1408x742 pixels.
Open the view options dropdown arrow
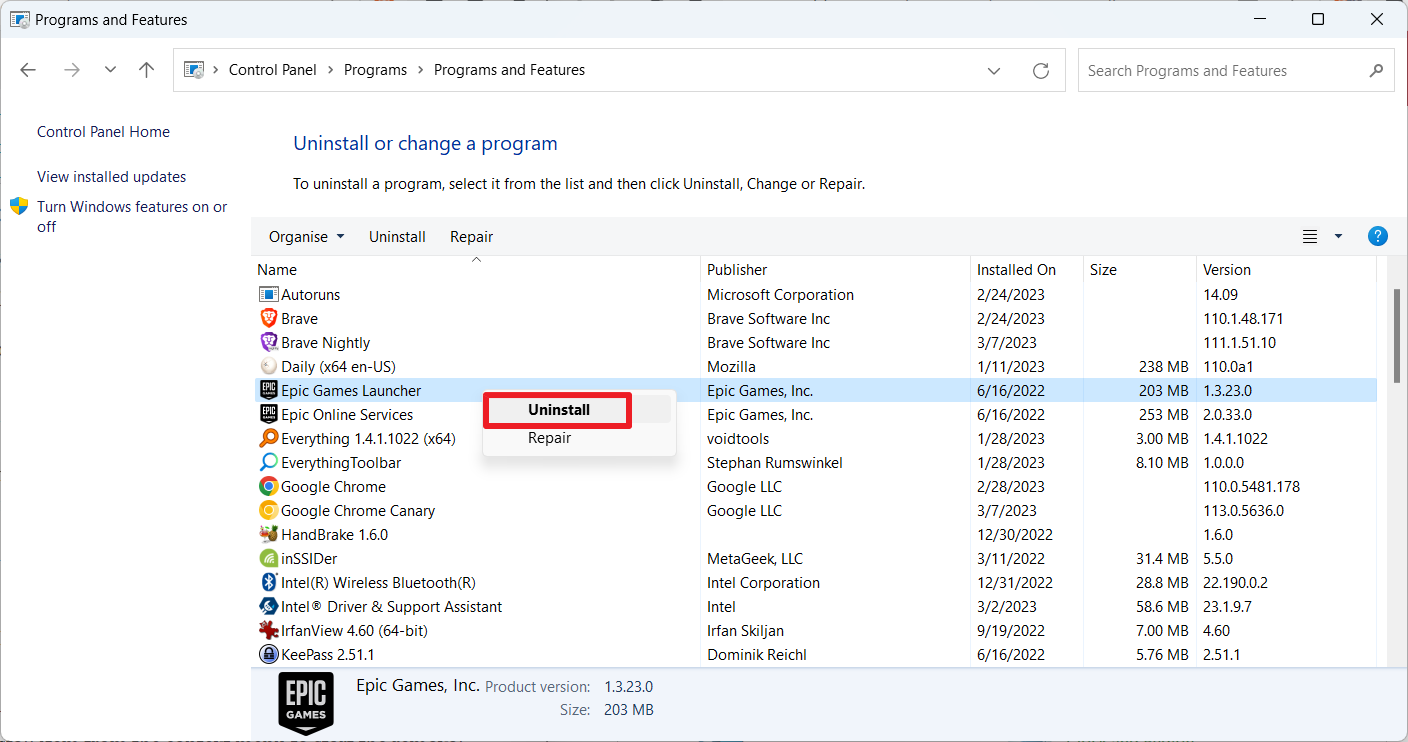pos(1338,237)
